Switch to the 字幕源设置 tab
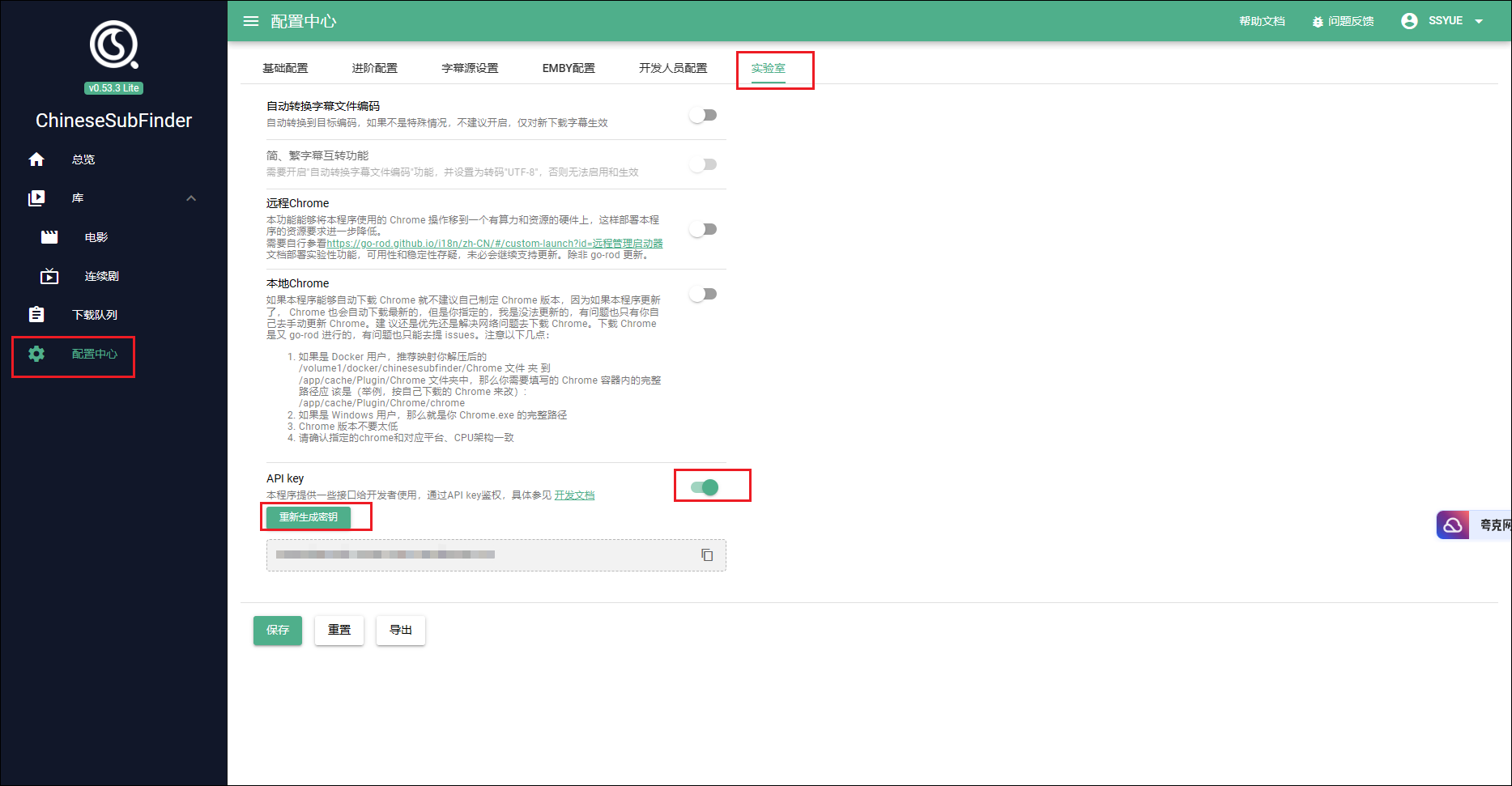Image resolution: width=1512 pixels, height=786 pixels. pos(470,68)
